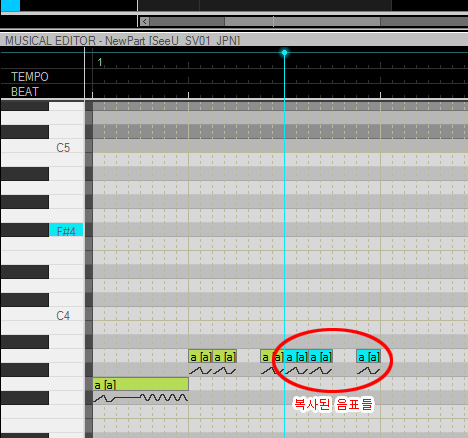
Task: Select the green a [a] note just before the playhead
Action: tap(272, 356)
